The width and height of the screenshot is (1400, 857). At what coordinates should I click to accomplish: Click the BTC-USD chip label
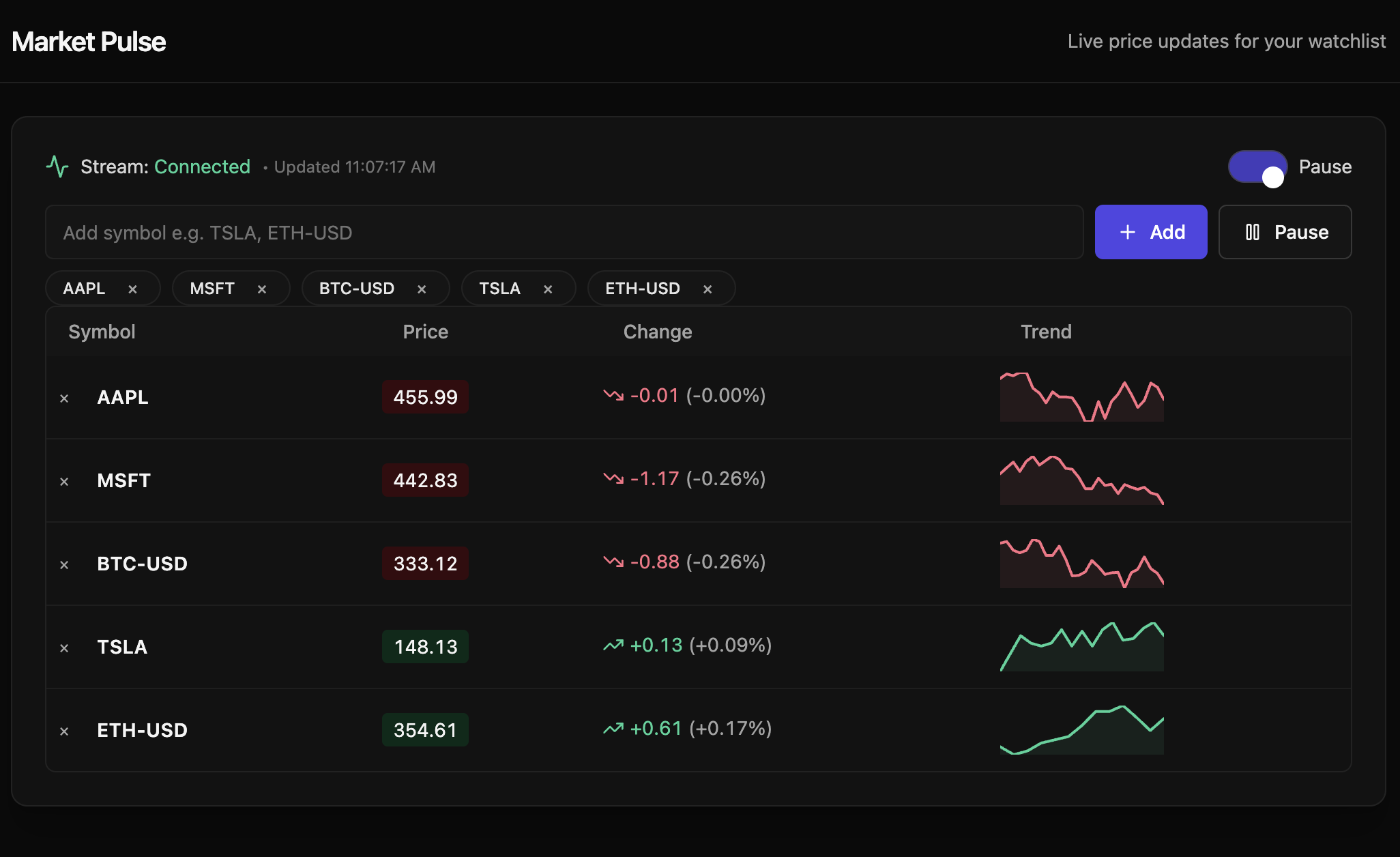357,289
